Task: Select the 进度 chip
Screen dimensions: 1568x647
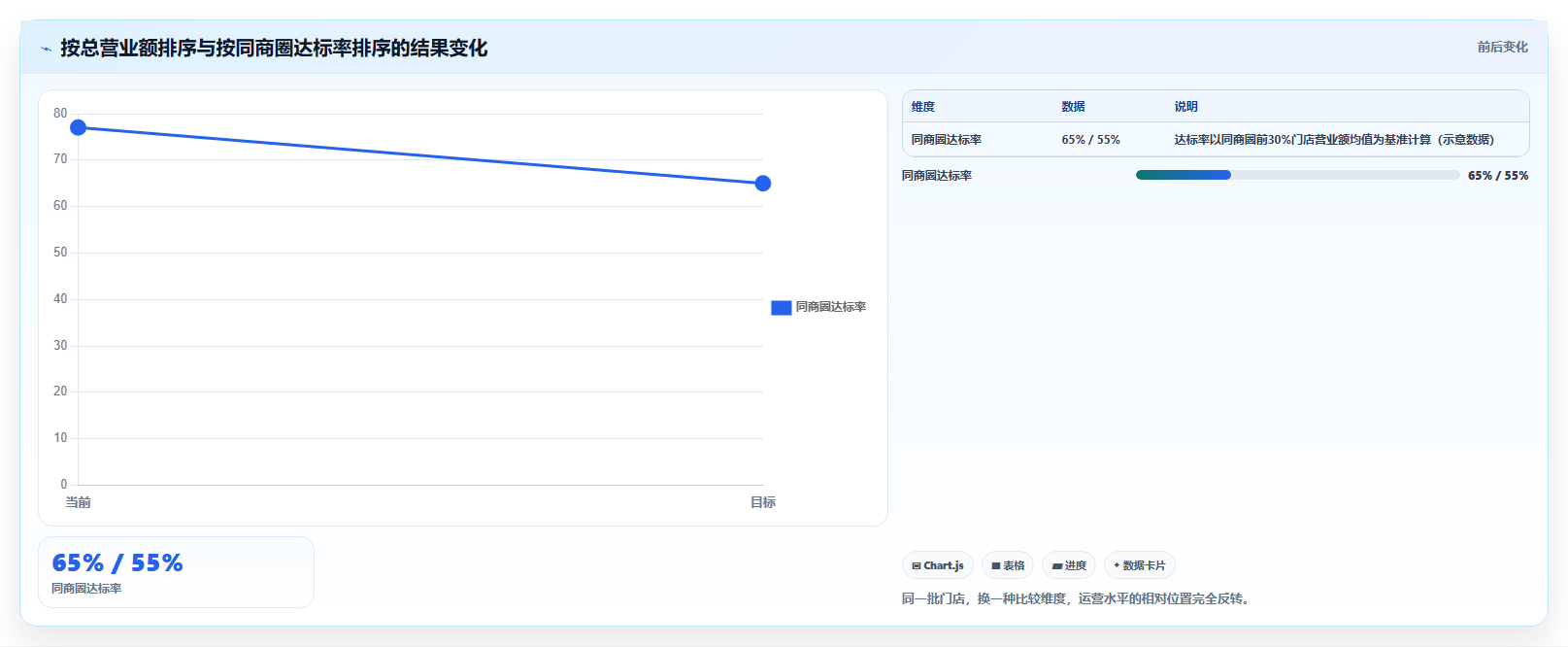Action: coord(1069,565)
